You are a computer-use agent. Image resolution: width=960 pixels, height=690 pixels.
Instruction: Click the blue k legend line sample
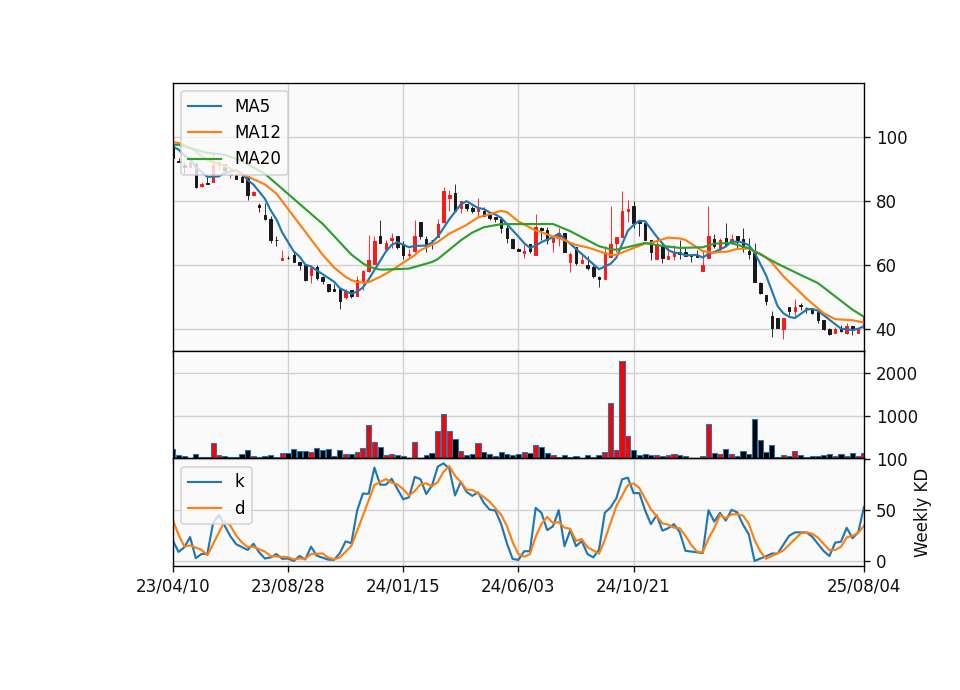(x=204, y=482)
